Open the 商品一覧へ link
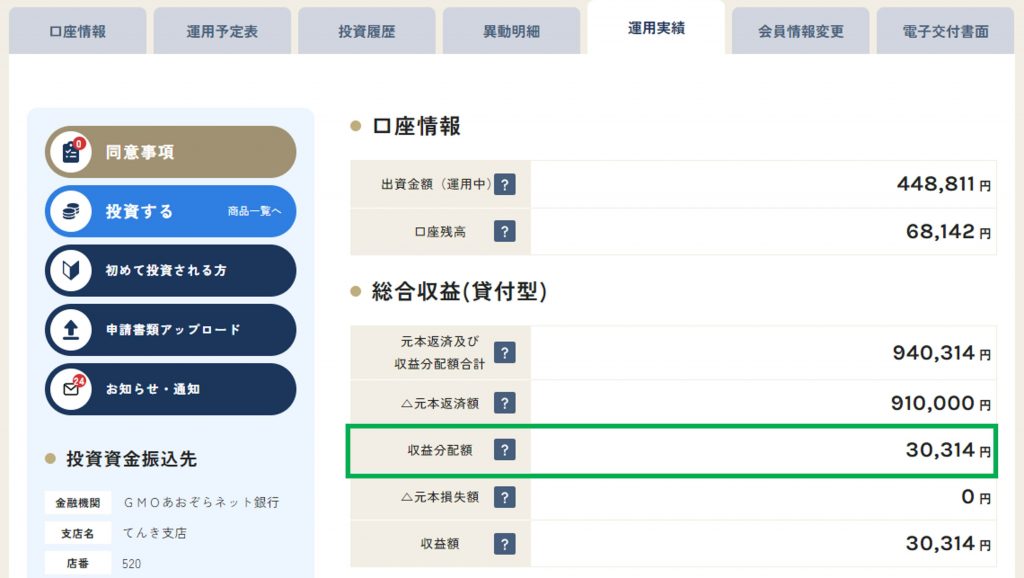Image resolution: width=1024 pixels, height=578 pixels. pos(255,211)
